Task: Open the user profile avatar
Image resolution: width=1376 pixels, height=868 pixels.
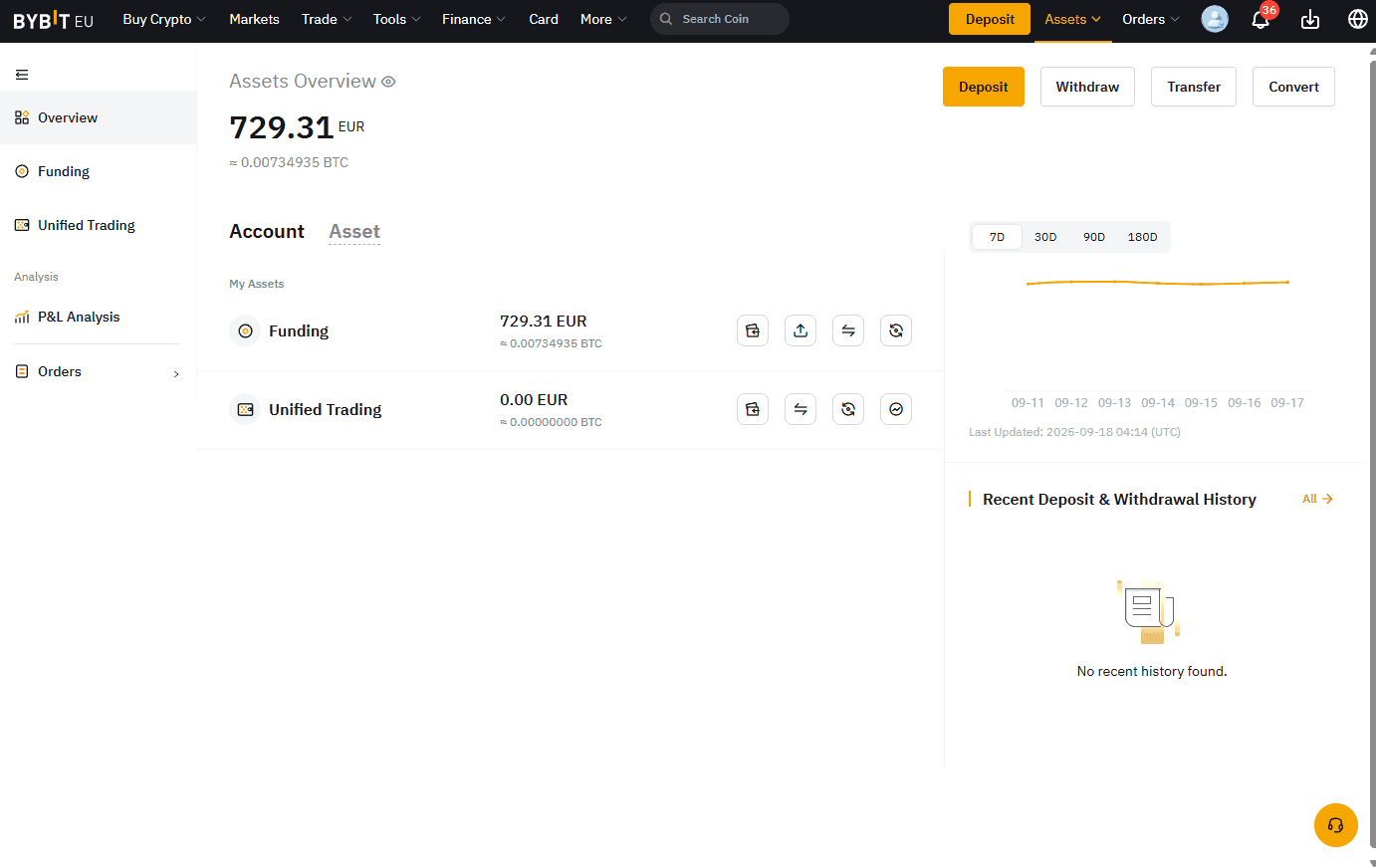Action: click(x=1215, y=19)
